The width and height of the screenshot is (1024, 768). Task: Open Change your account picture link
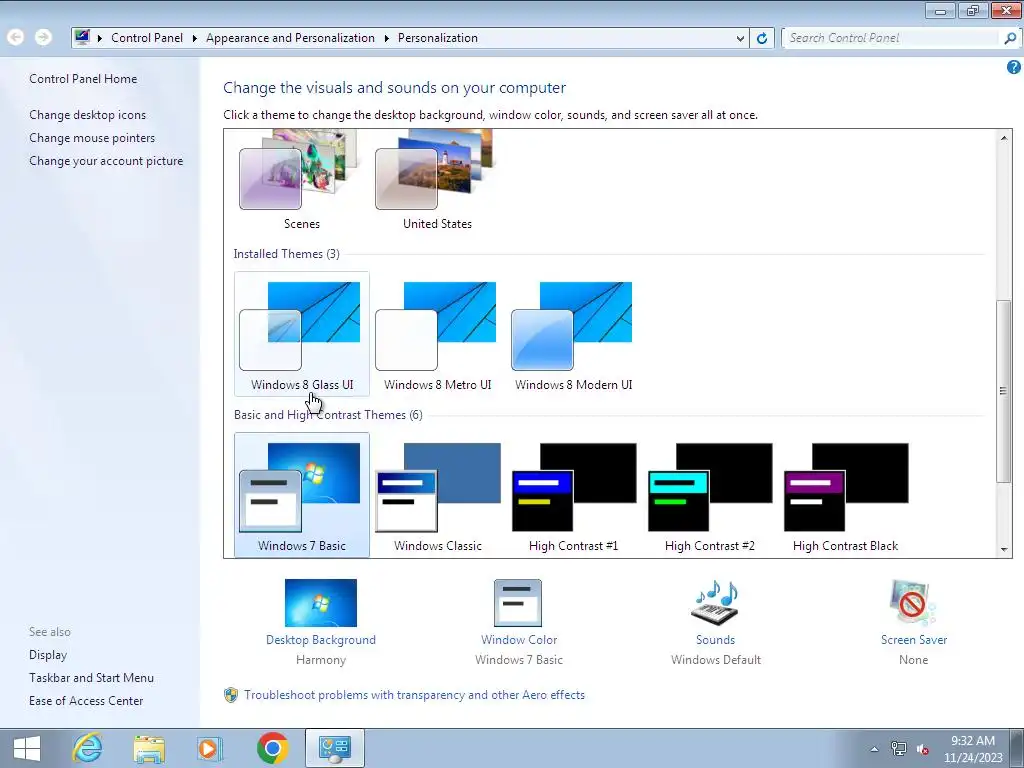click(106, 161)
